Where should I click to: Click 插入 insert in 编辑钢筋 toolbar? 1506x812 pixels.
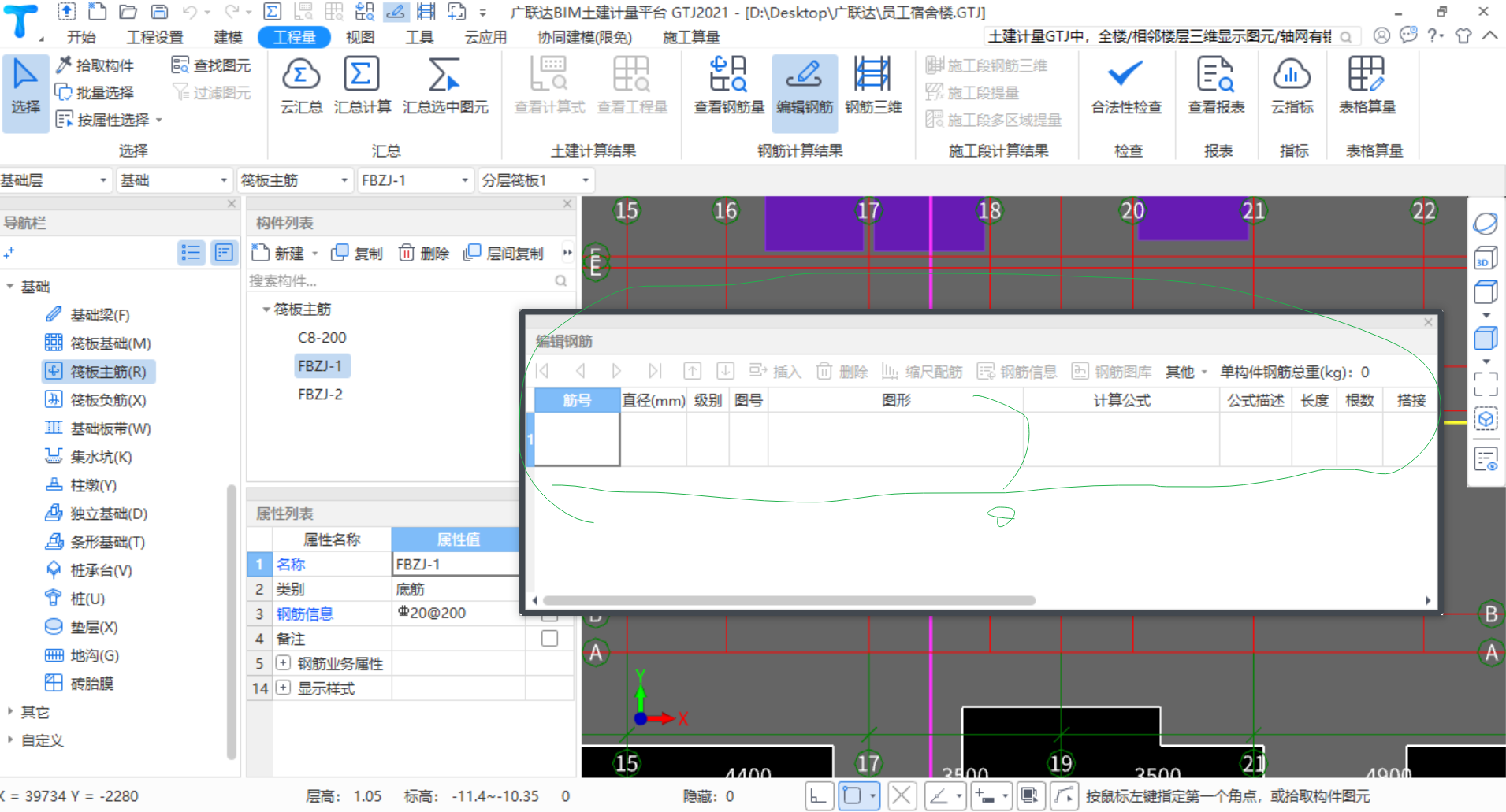point(775,371)
